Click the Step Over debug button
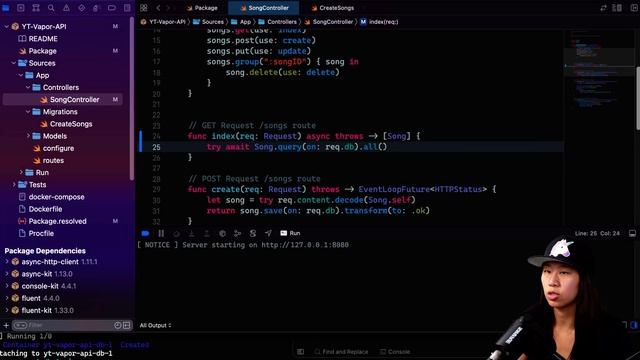 pos(176,233)
